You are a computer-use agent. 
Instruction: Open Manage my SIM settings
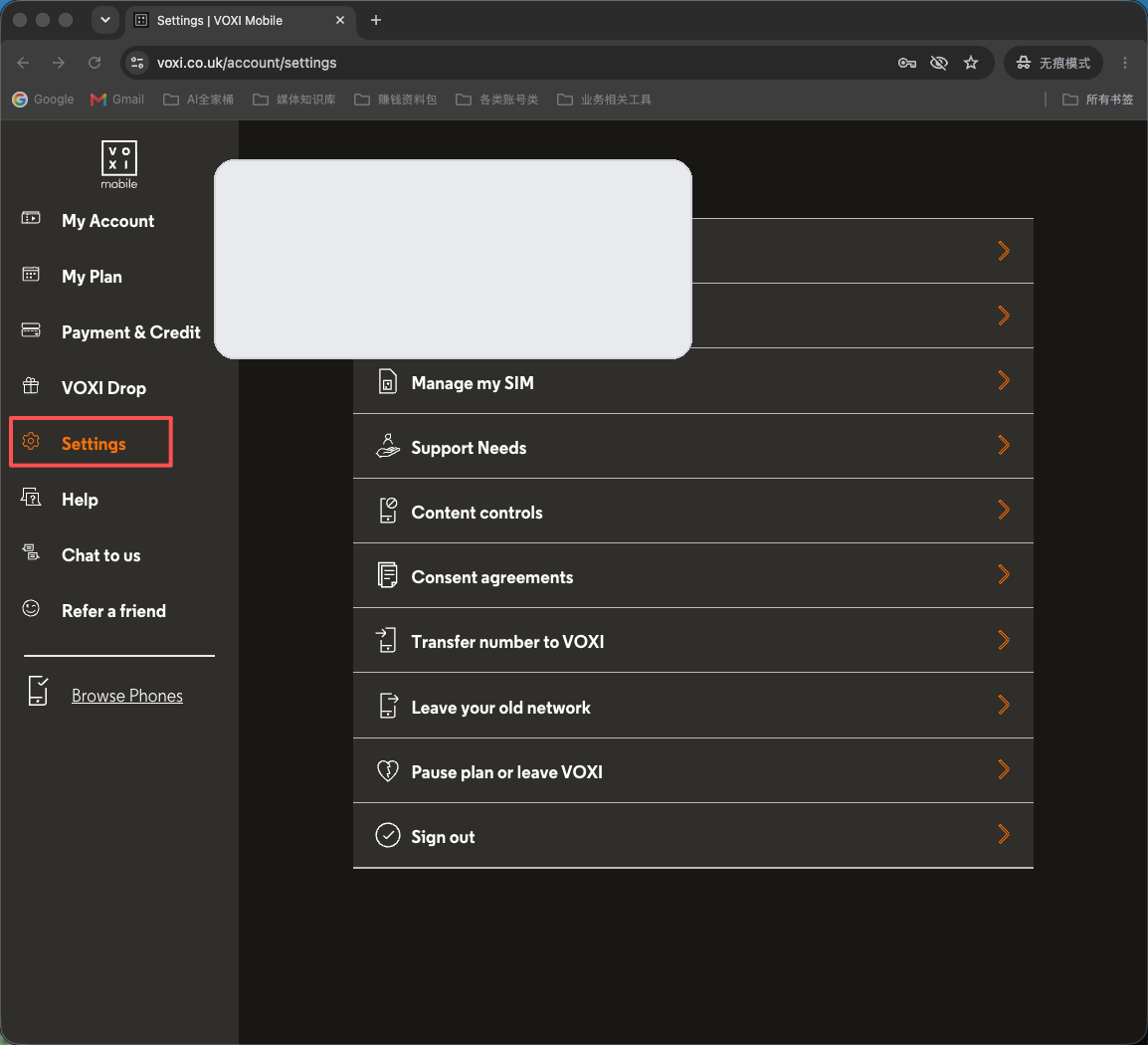pyautogui.click(x=692, y=381)
